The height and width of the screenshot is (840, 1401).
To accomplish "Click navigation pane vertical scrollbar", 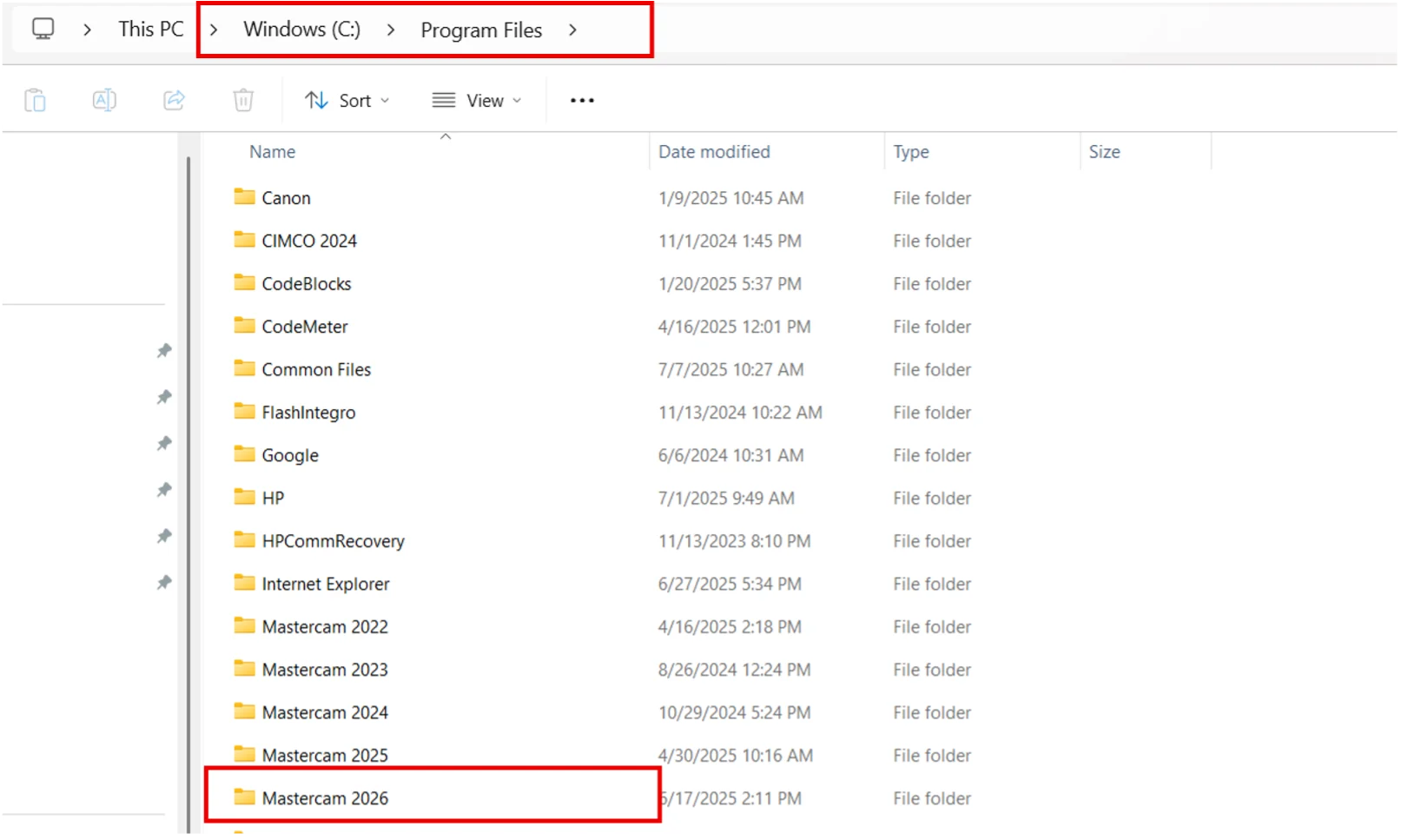I will coord(188,493).
